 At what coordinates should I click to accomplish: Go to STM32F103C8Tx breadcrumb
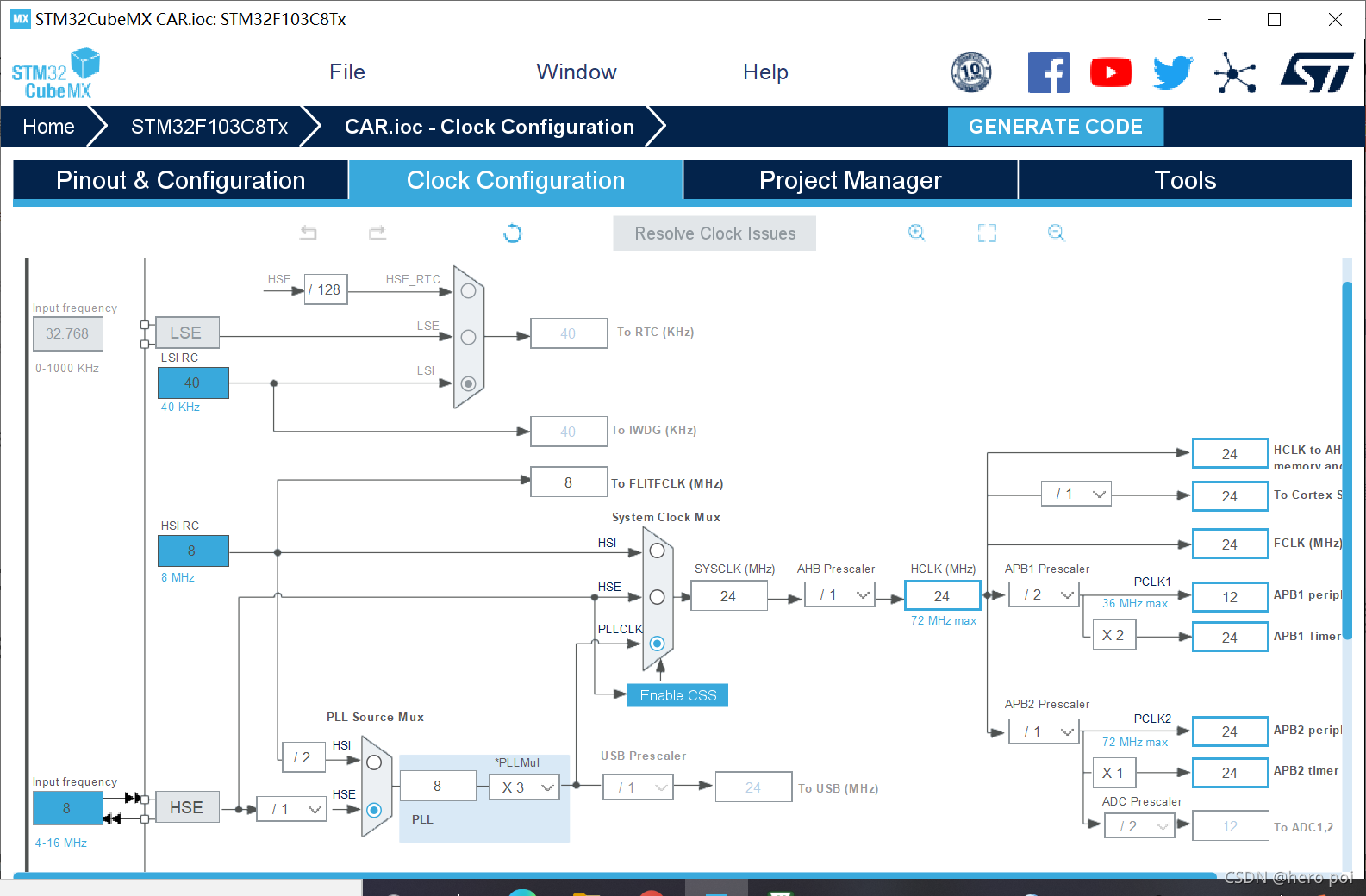tap(209, 127)
